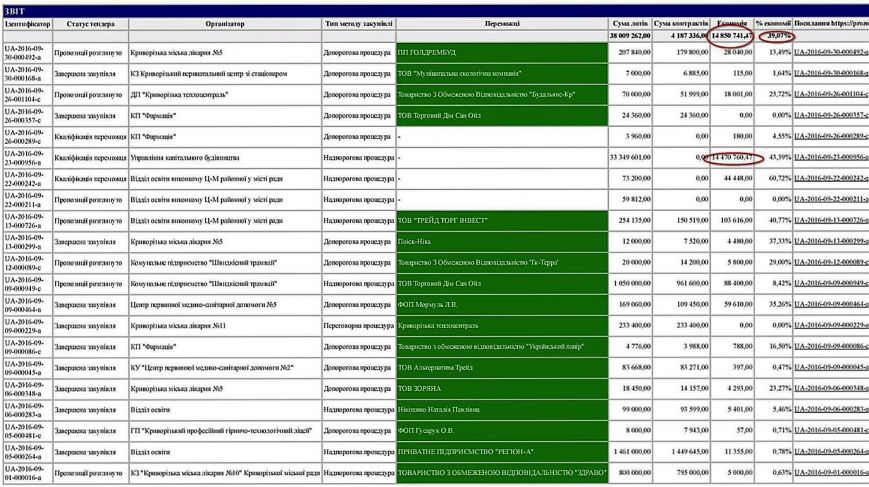Open the UA-2016-09-09-000949-c hyperlink
The width and height of the screenshot is (869, 487).
click(831, 284)
